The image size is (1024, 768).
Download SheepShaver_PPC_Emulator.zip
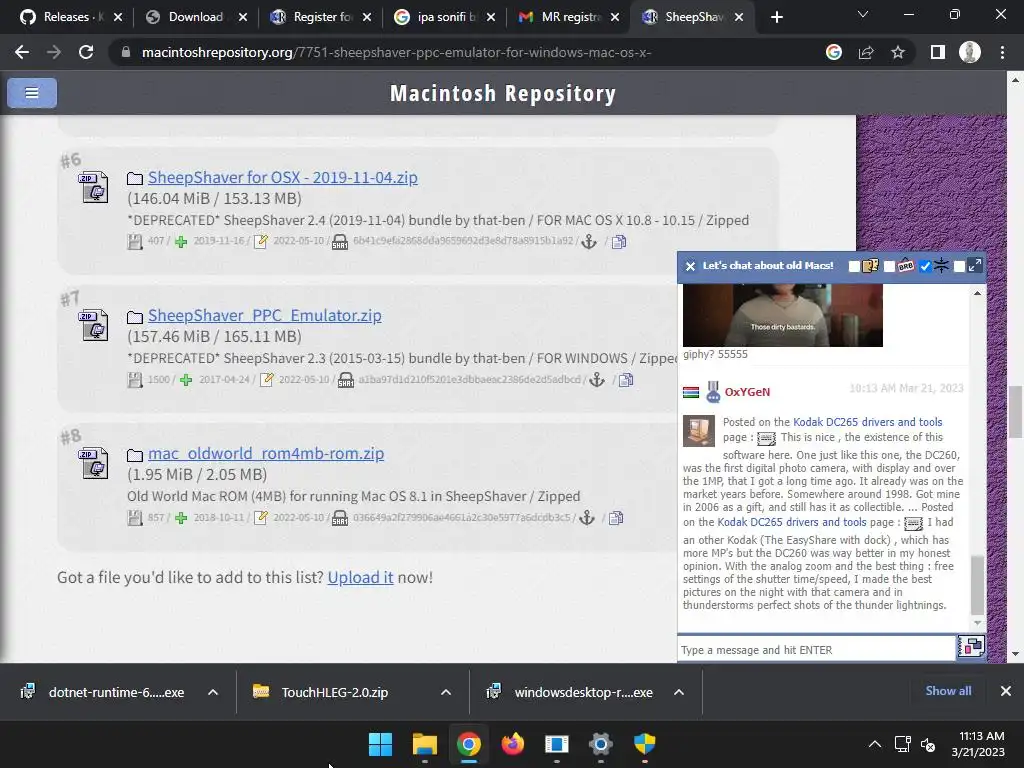click(264, 315)
